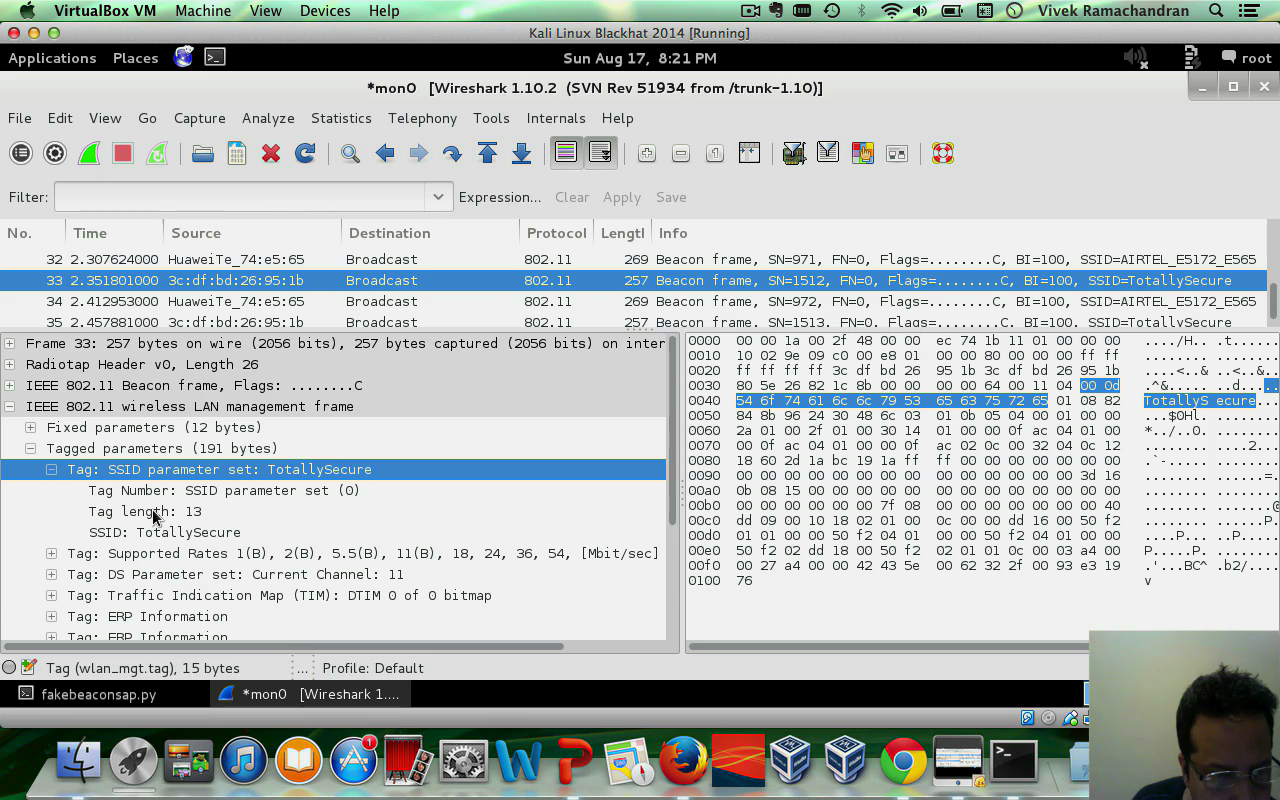Edit coloring rules icon

(x=862, y=153)
